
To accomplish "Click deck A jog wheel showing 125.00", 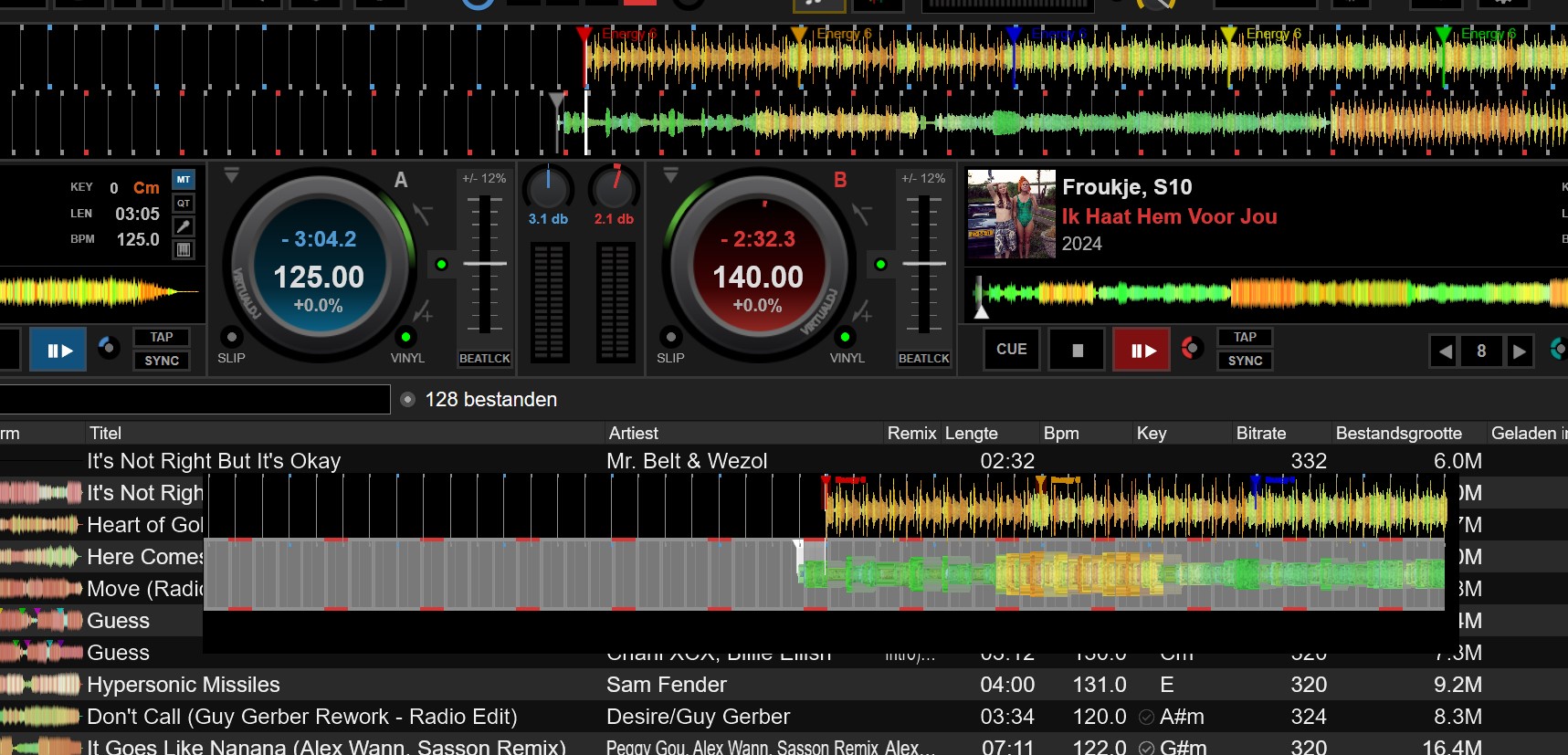I will (x=319, y=266).
